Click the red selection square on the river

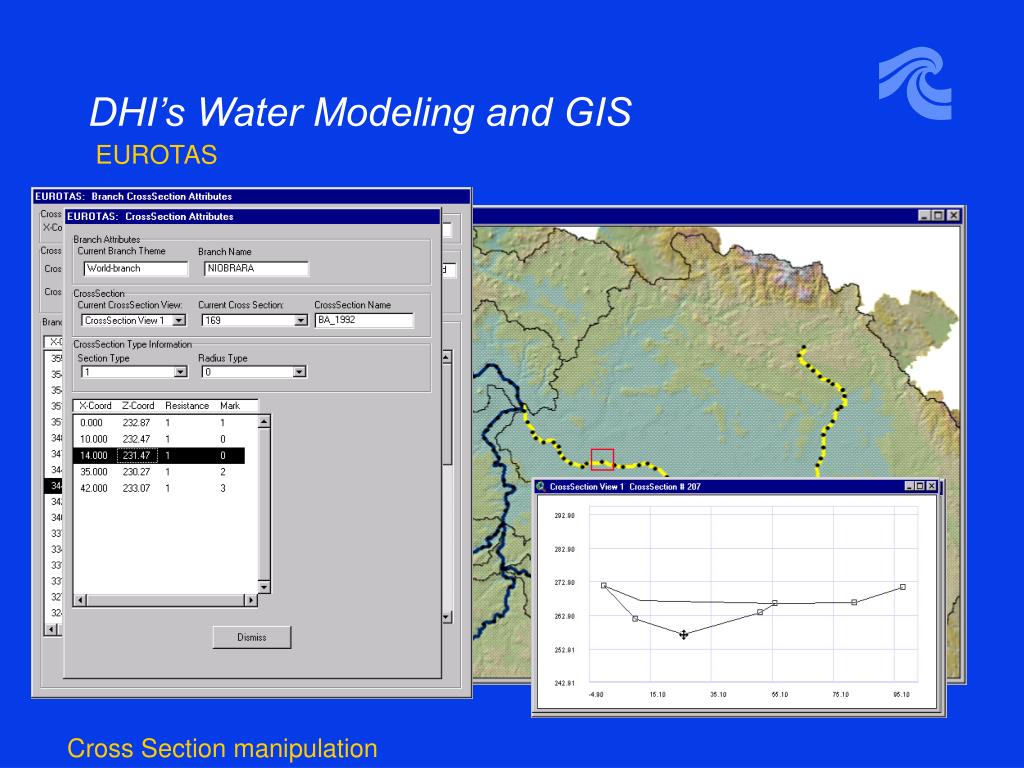coord(602,460)
